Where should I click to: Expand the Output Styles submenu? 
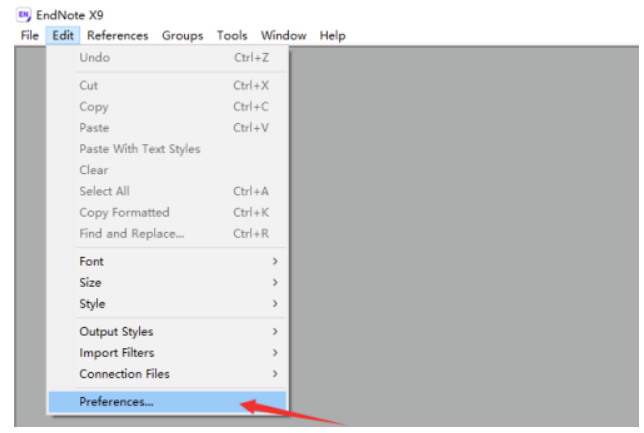pos(168,332)
